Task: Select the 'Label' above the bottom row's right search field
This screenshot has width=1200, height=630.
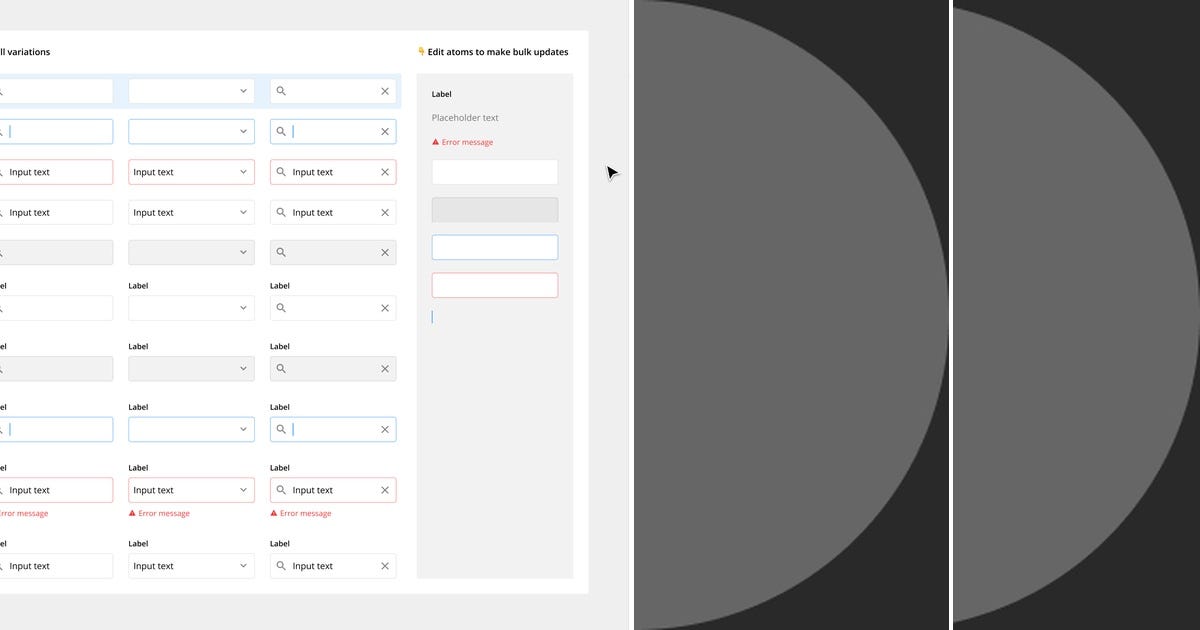Action: (280, 544)
